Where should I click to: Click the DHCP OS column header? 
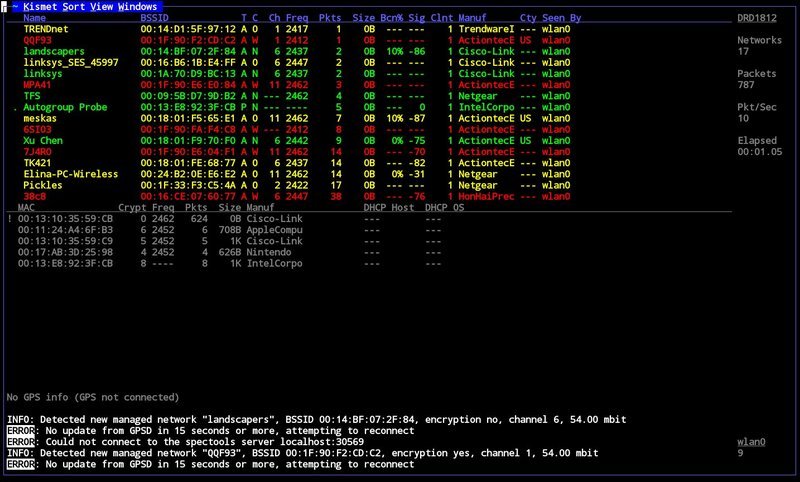[x=444, y=208]
